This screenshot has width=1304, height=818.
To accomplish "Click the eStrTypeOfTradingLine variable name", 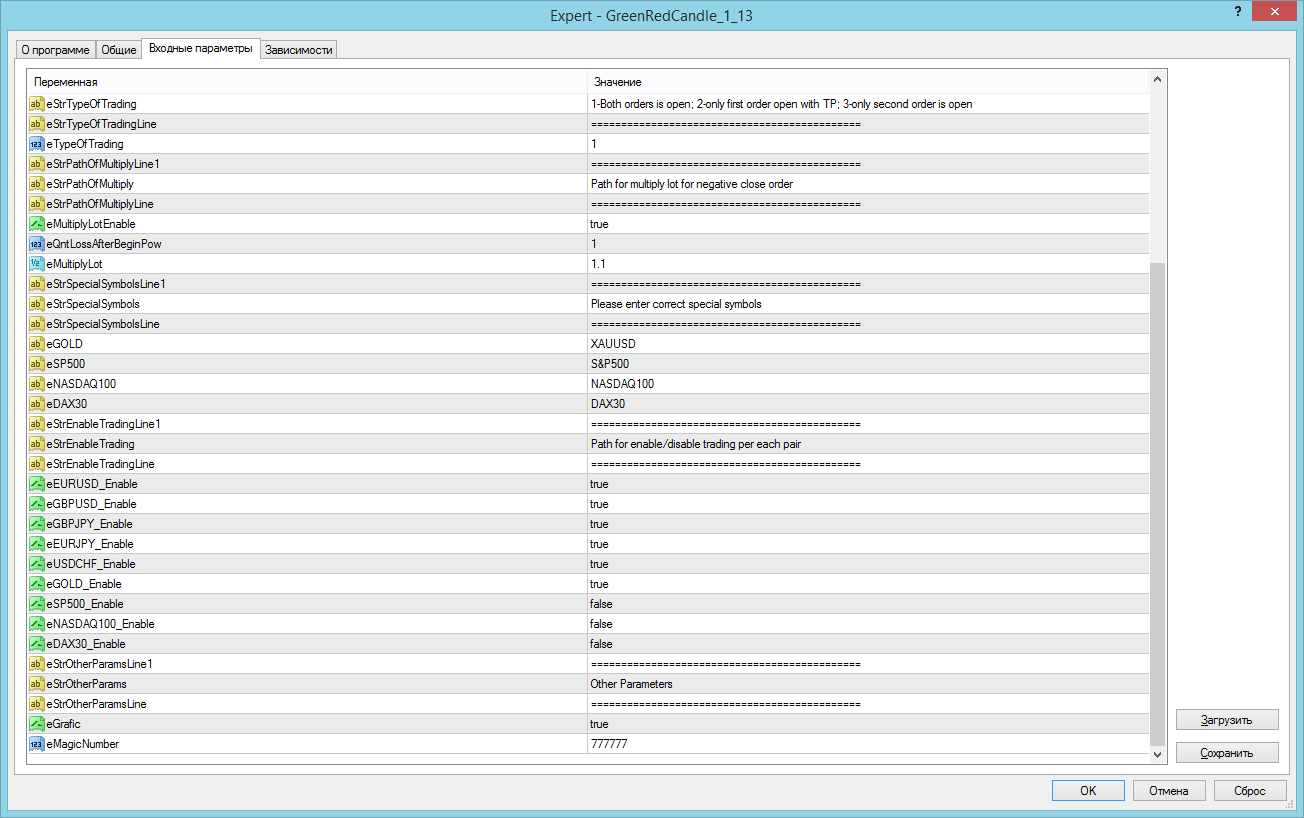I will 101,124.
